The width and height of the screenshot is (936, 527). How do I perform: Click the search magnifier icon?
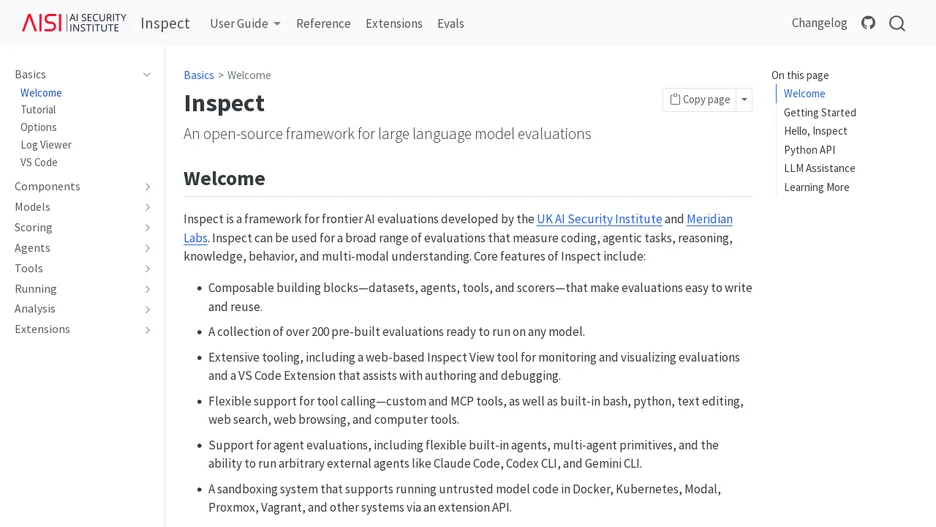(897, 23)
